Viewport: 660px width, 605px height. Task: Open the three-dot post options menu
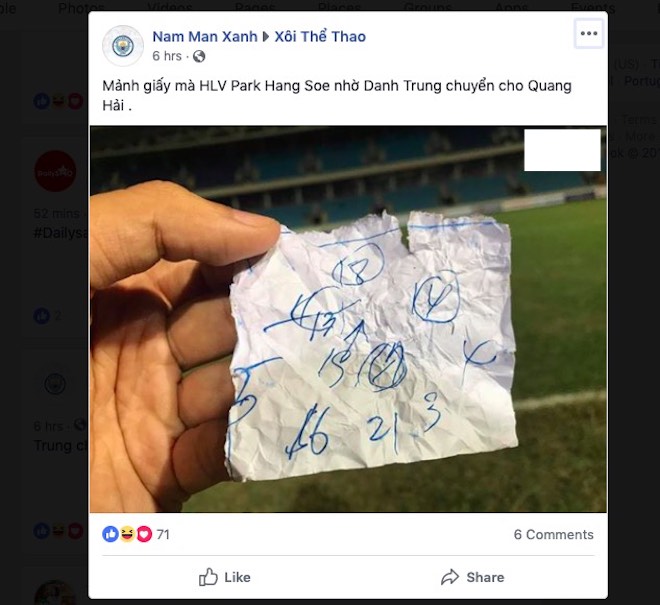click(588, 33)
